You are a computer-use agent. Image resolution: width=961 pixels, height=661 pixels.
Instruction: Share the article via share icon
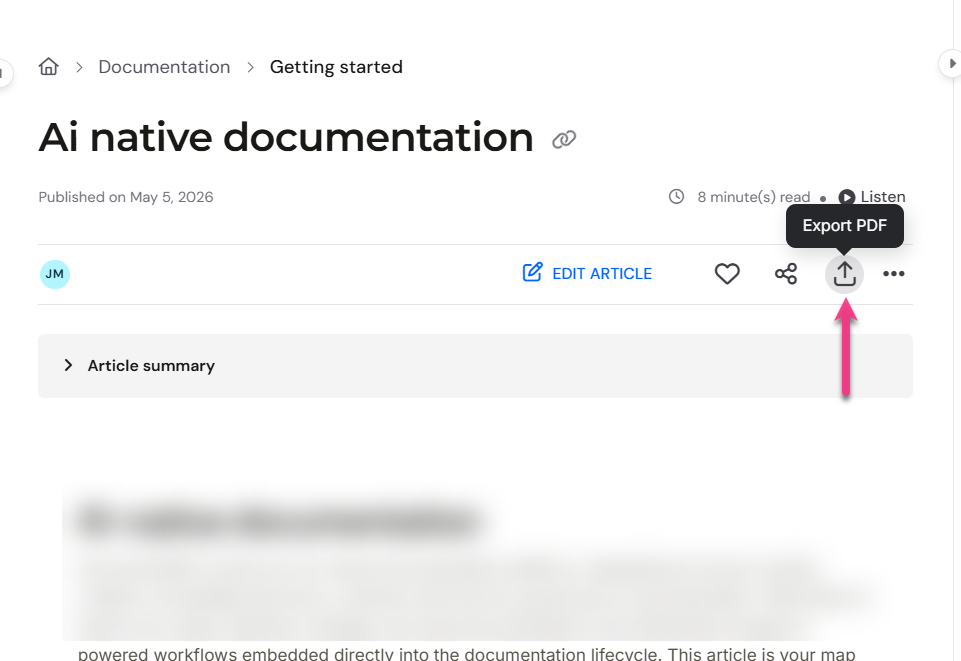(786, 273)
